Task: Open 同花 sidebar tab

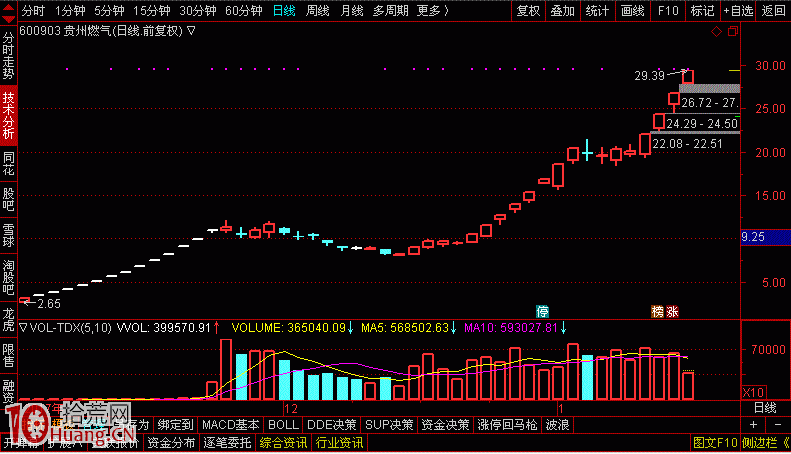Action: (9, 163)
